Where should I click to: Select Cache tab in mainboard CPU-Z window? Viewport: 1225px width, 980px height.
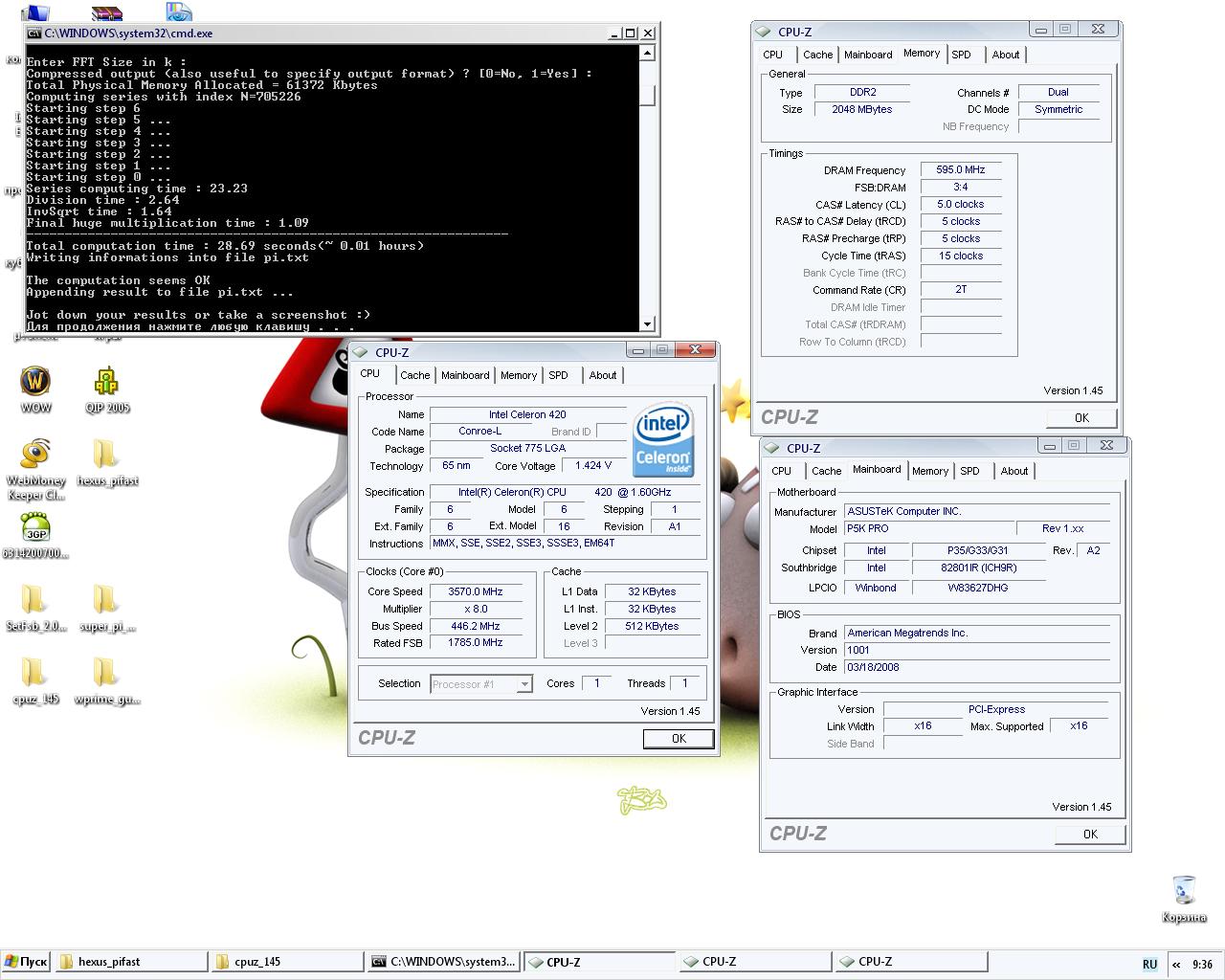pyautogui.click(x=826, y=471)
